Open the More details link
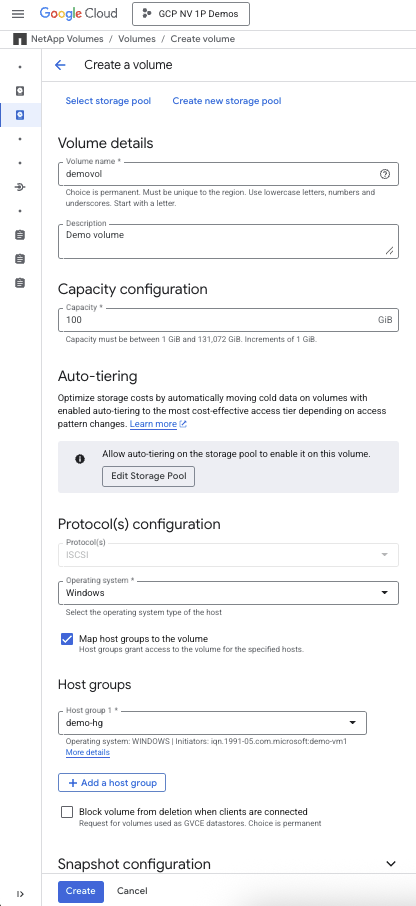The width and height of the screenshot is (416, 906). tap(88, 752)
